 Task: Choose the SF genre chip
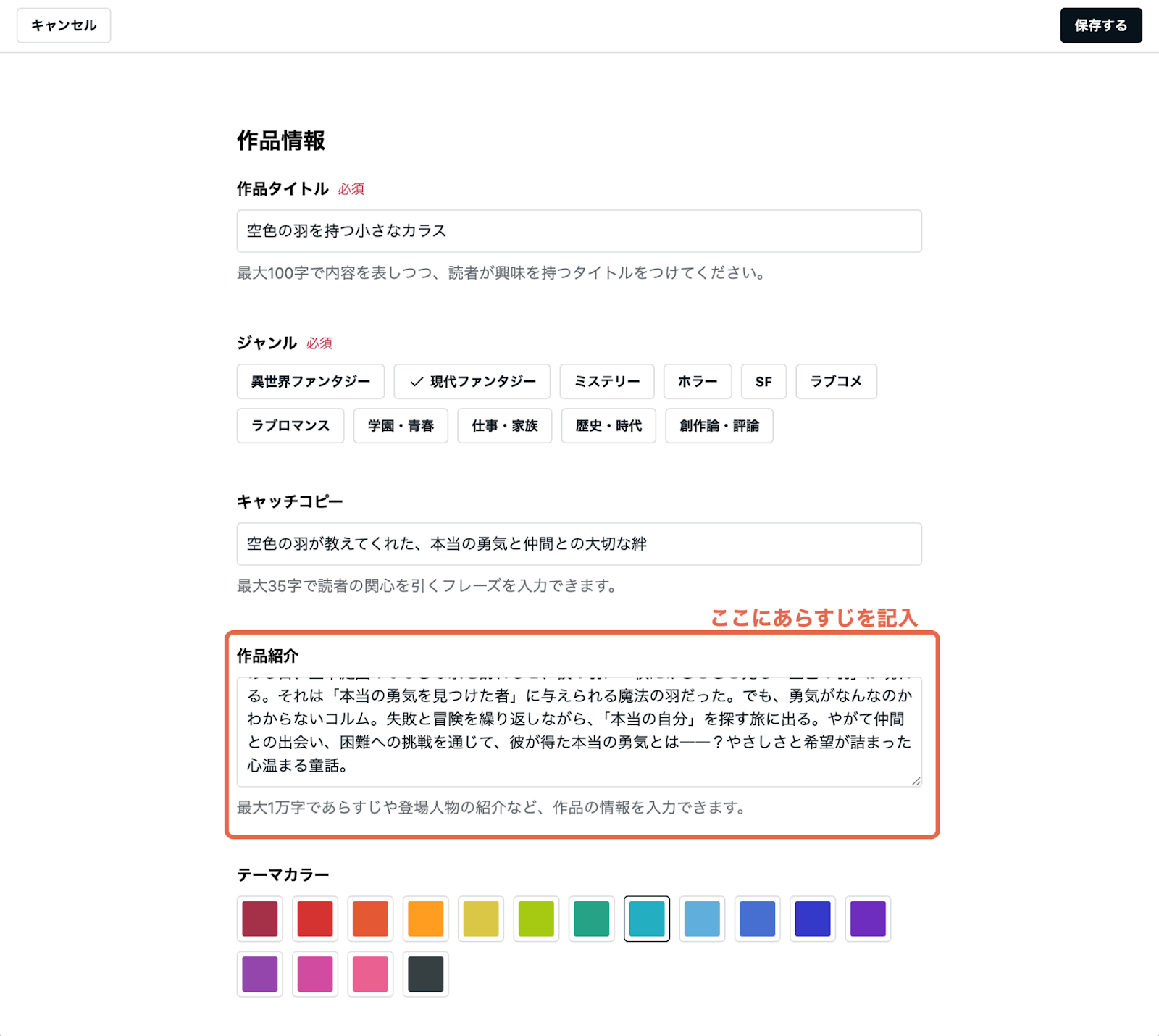tap(763, 382)
